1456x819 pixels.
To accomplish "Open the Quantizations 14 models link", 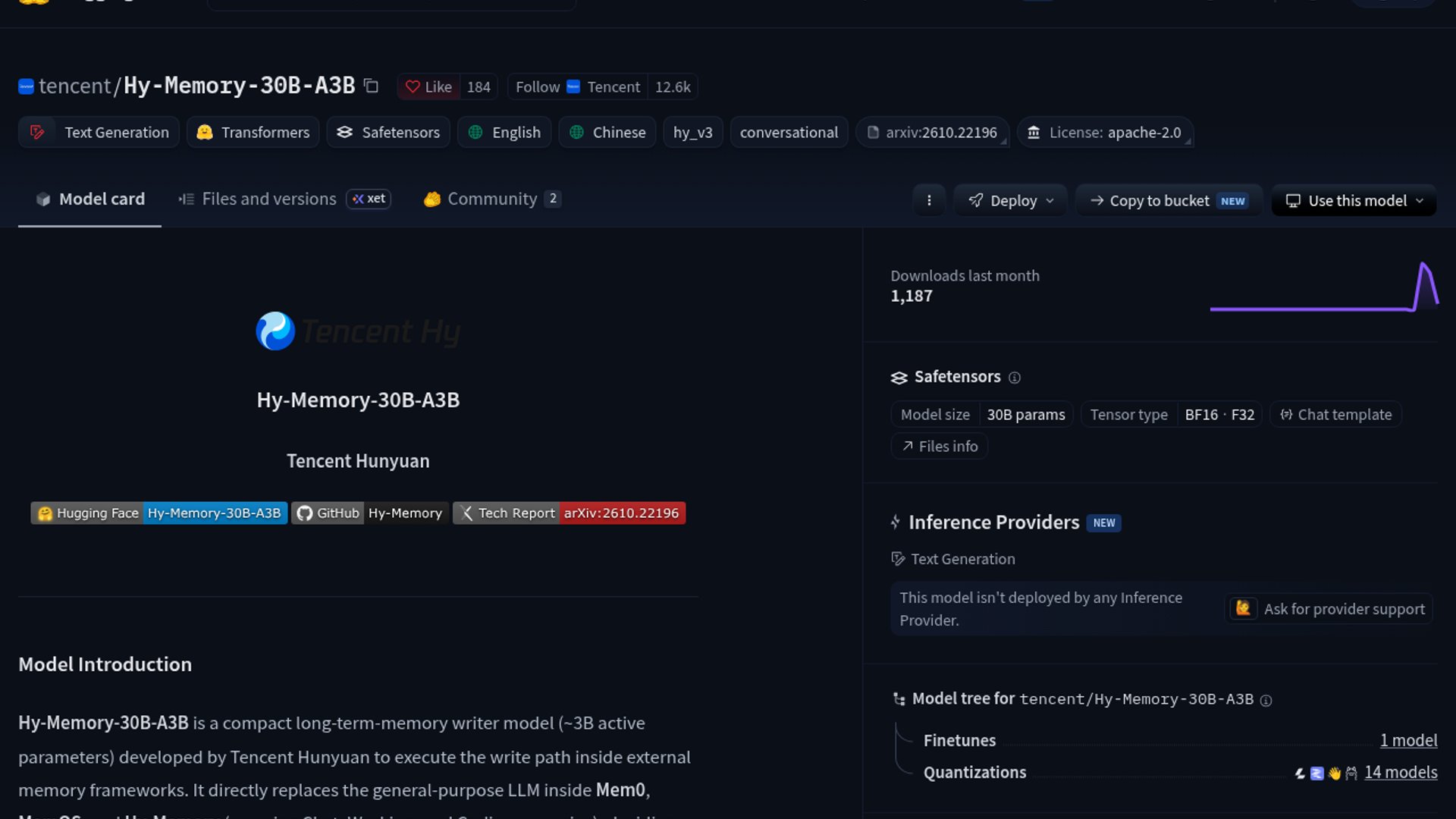I will click(x=1401, y=772).
